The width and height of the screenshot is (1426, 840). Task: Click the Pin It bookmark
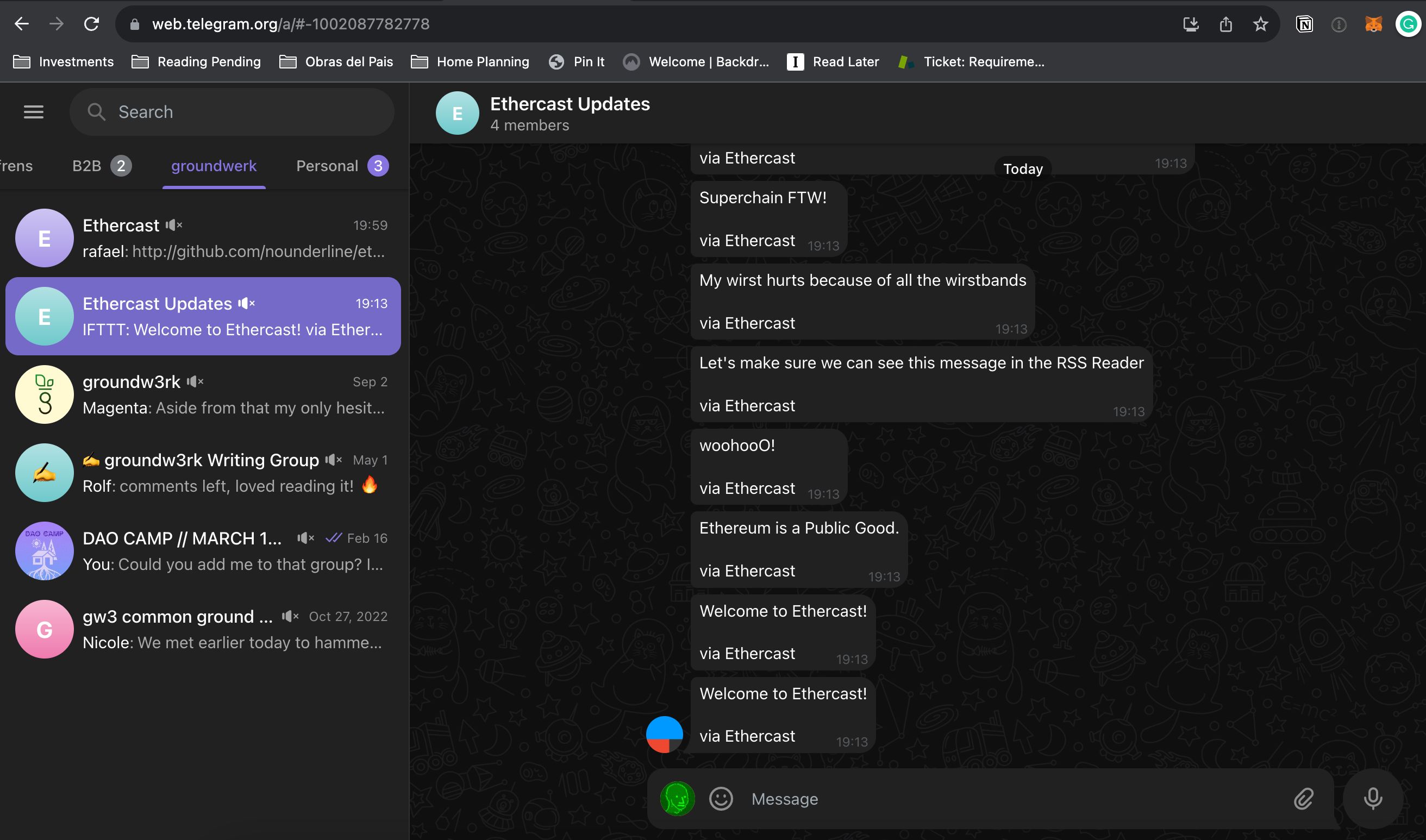[577, 62]
